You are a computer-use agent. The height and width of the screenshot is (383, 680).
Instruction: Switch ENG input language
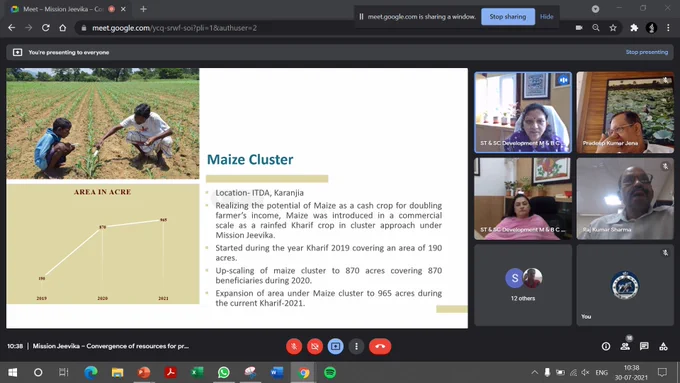(x=601, y=372)
